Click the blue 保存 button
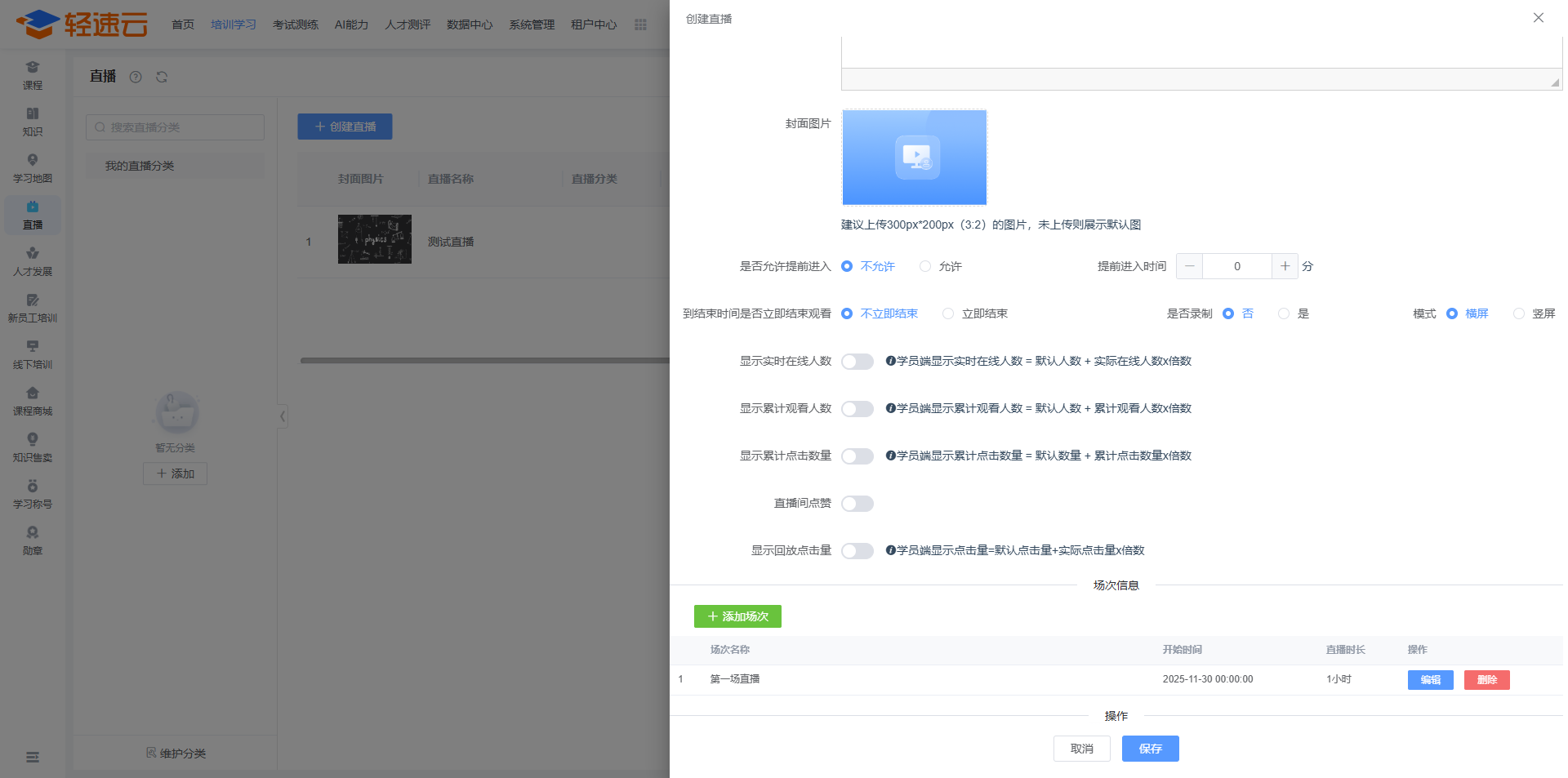Image resolution: width=1568 pixels, height=778 pixels. [x=1150, y=749]
